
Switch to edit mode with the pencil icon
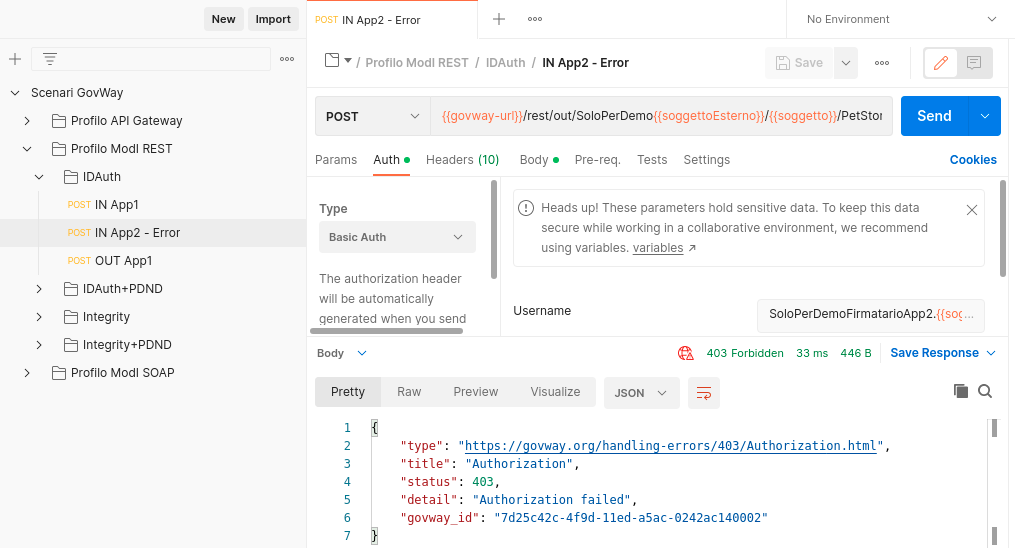(941, 63)
